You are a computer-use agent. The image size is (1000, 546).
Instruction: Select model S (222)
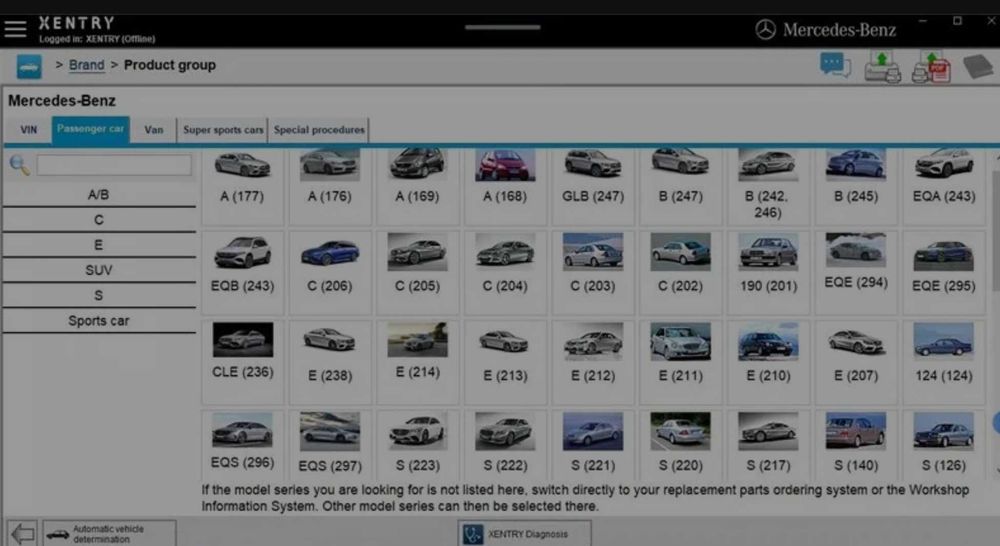505,445
